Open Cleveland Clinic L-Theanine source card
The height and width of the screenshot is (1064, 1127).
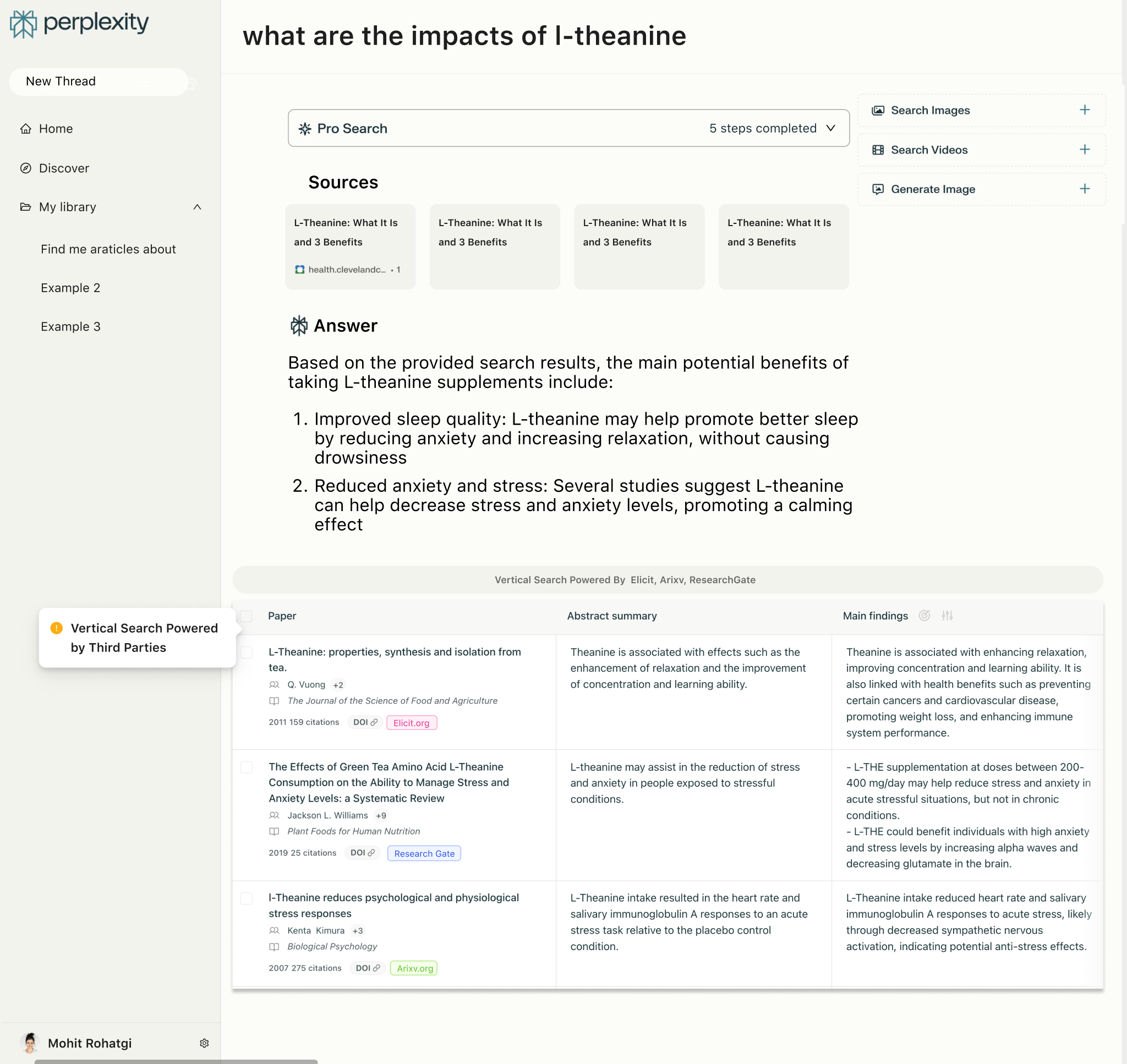[350, 246]
